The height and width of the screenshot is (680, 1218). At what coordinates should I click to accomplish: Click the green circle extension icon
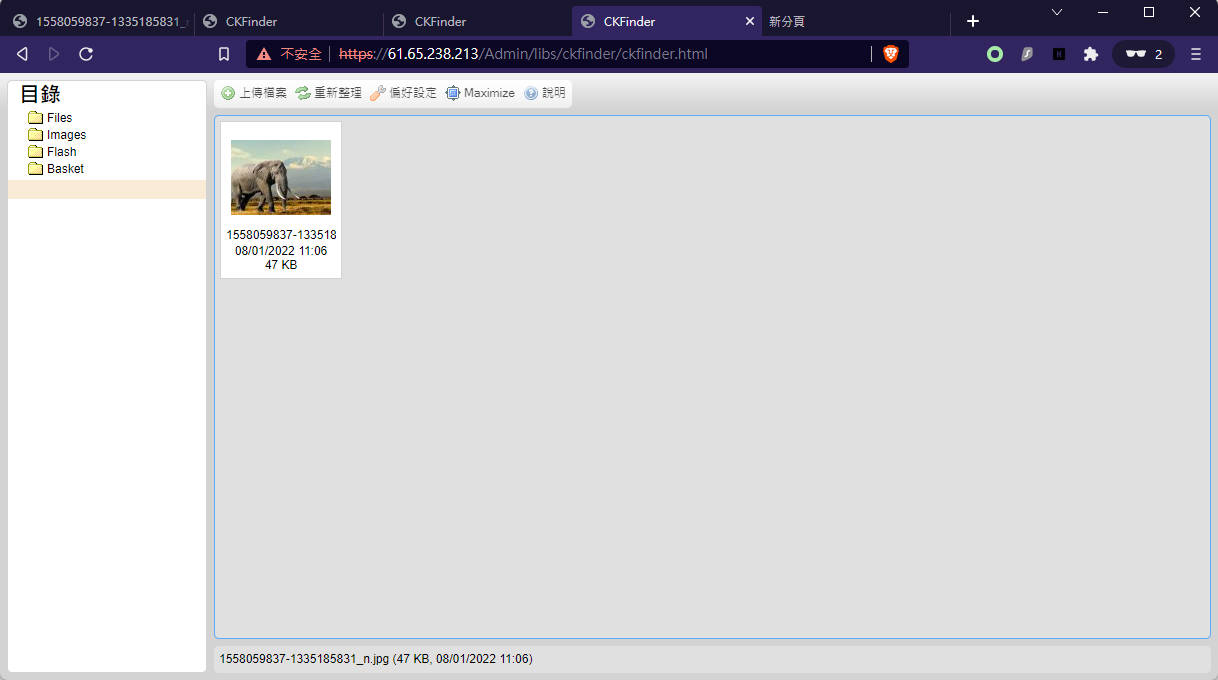(995, 54)
